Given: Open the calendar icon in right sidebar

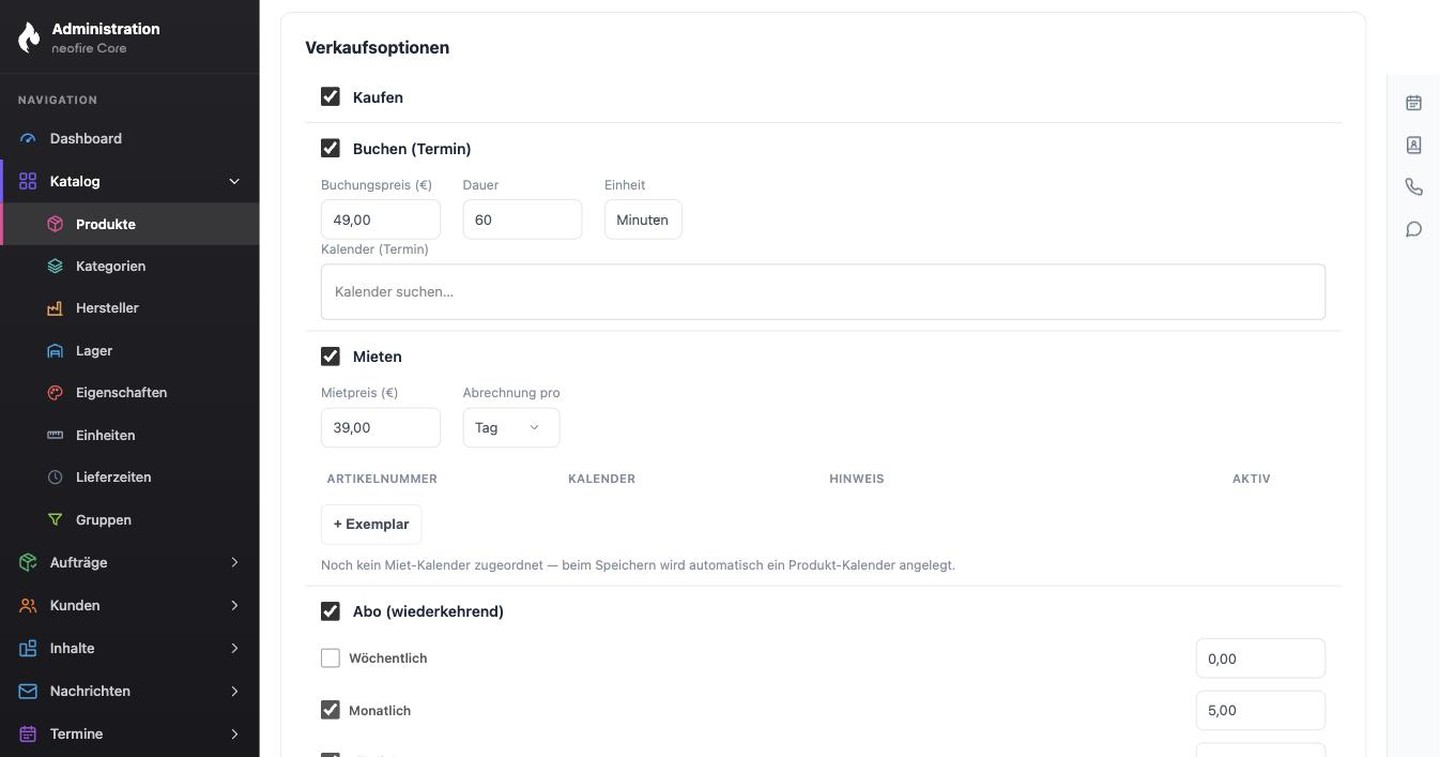Looking at the screenshot, I should tap(1413, 103).
